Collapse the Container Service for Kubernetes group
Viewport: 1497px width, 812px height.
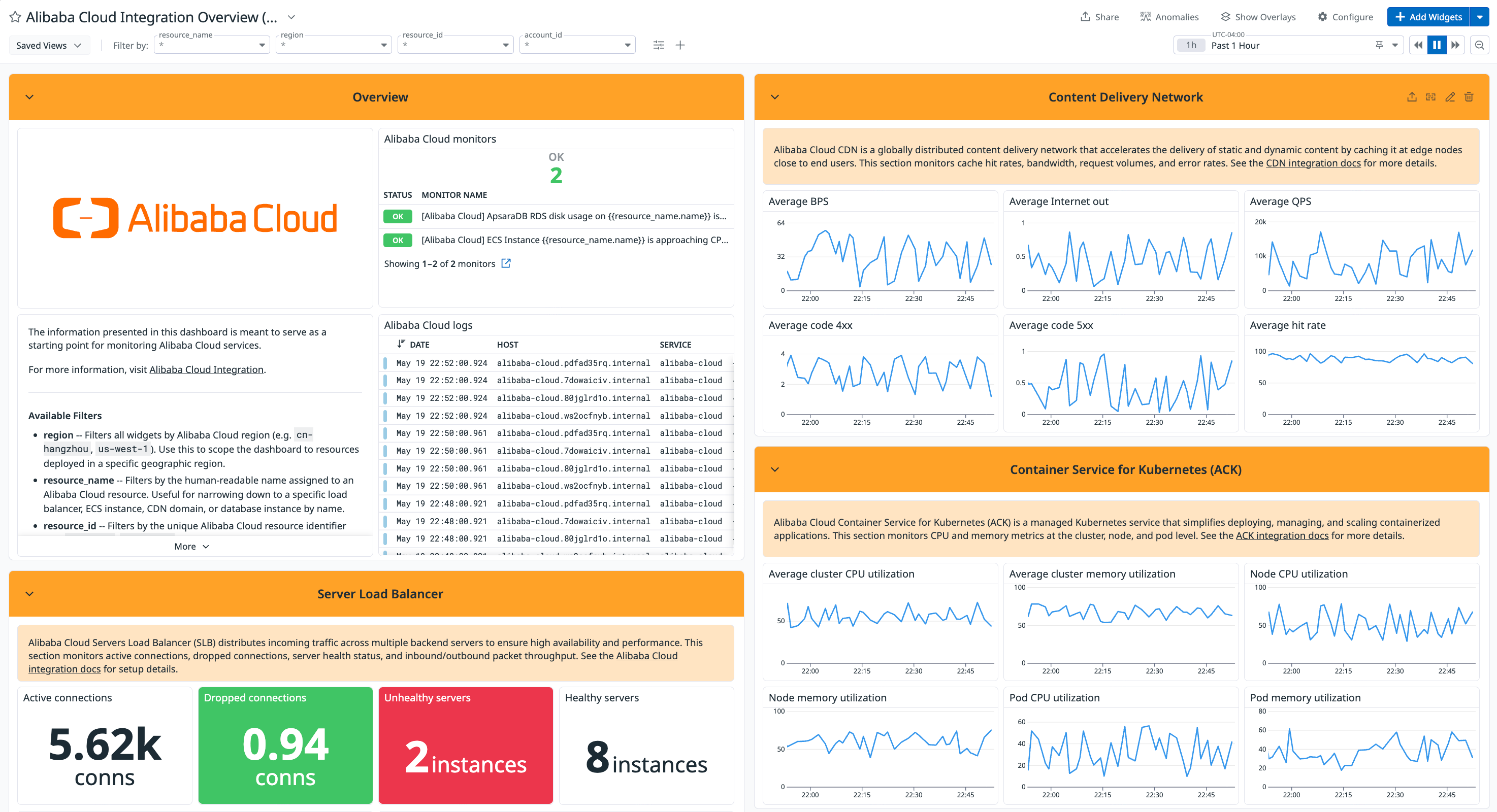coord(774,469)
